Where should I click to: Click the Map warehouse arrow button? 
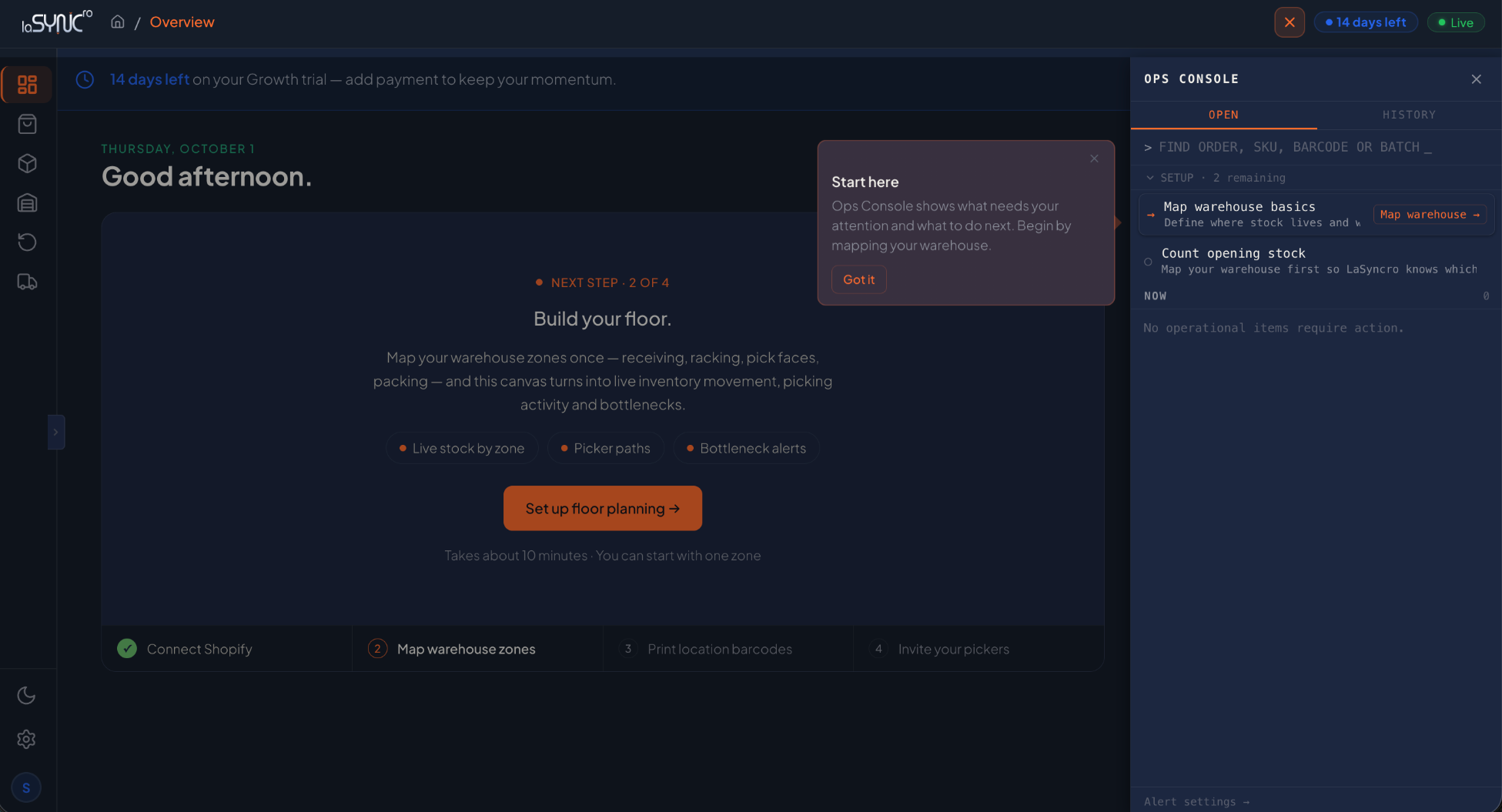(x=1430, y=215)
